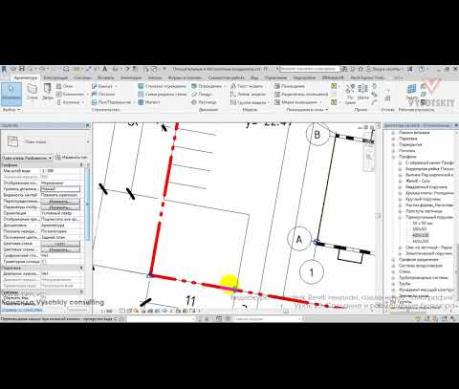459x389 pixels.
Task: Open the floor plan type selector dropdown
Action: click(27, 158)
